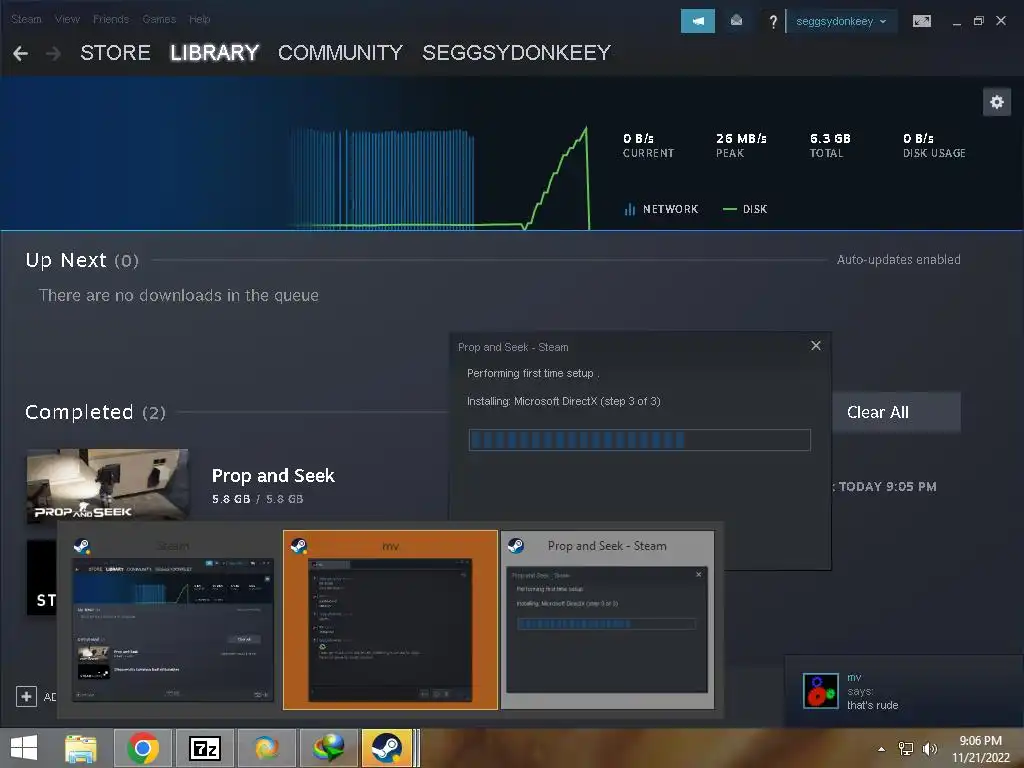The width and height of the screenshot is (1024, 768).
Task: Open the Steam menu
Action: (26, 19)
